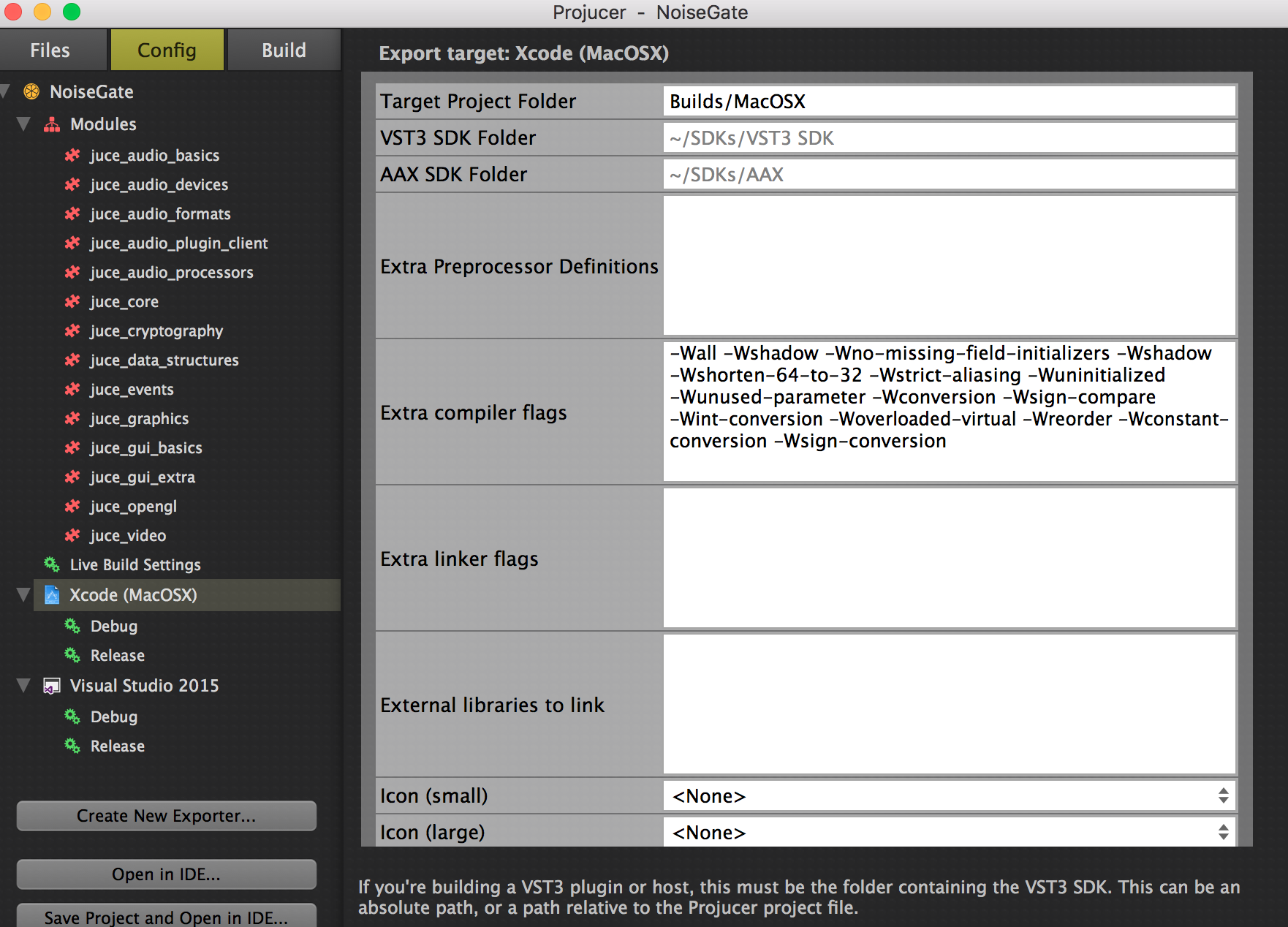Click the Extra Preprocessor Definitions text box
Image resolution: width=1288 pixels, height=927 pixels.
tap(950, 265)
